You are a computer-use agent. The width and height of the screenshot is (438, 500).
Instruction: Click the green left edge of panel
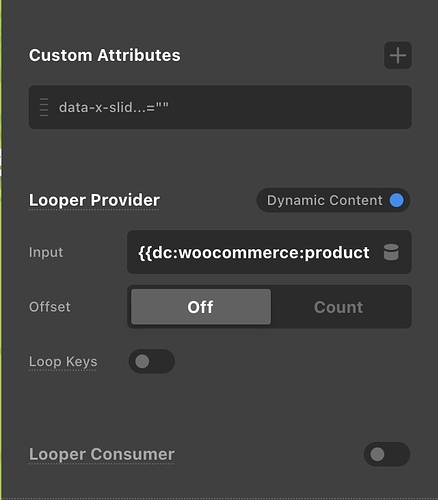pyautogui.click(x=1, y=250)
